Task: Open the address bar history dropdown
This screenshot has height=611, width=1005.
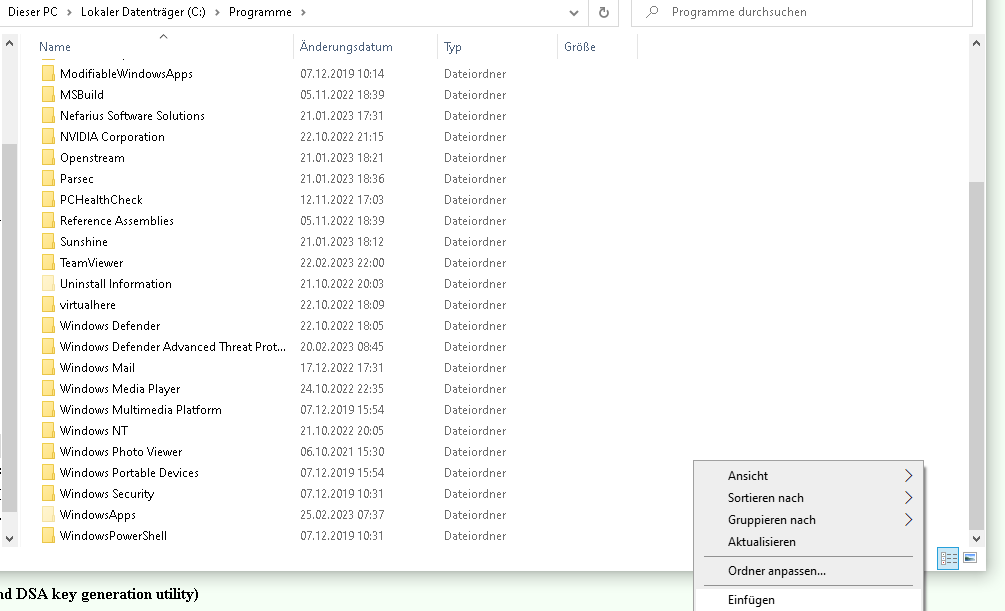Action: point(573,12)
